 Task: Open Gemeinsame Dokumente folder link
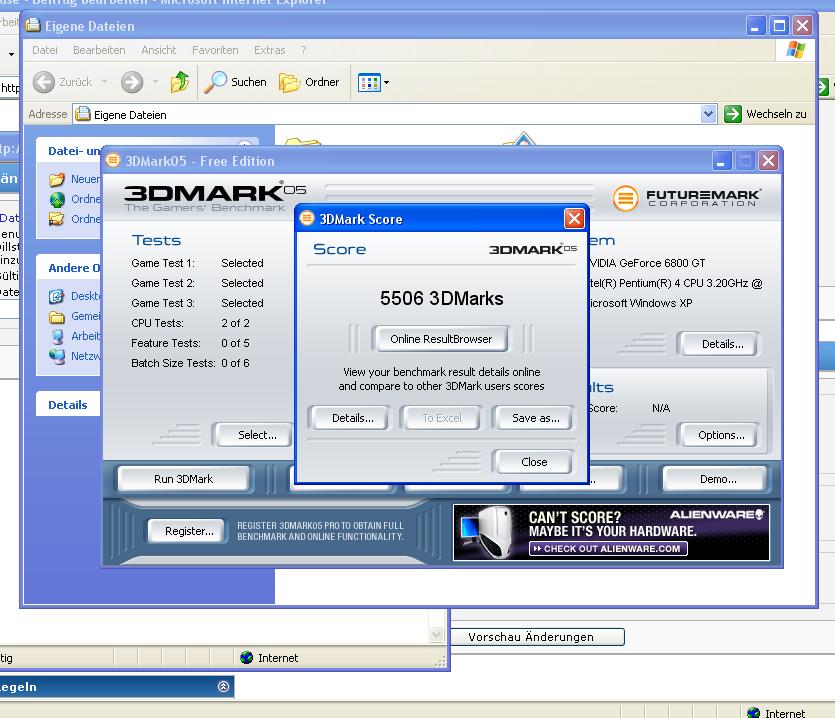(85, 316)
